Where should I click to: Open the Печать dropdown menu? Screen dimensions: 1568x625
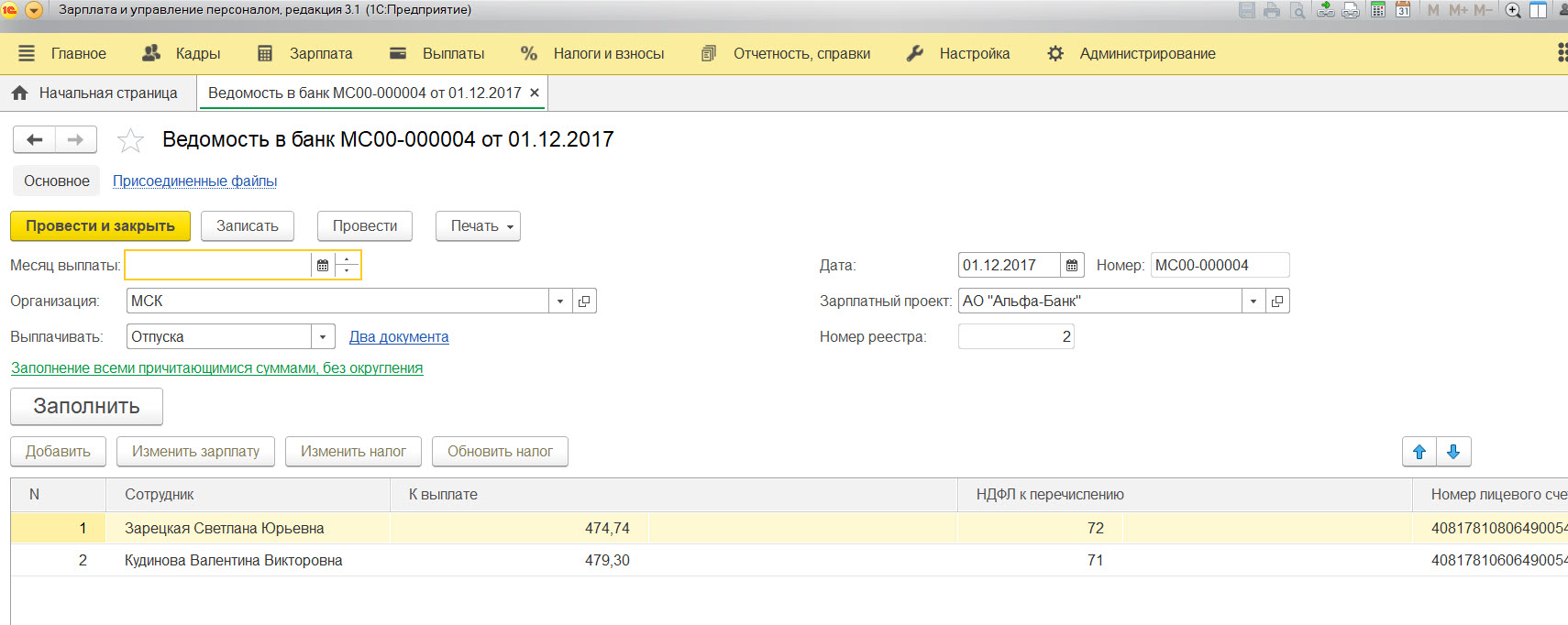(478, 226)
